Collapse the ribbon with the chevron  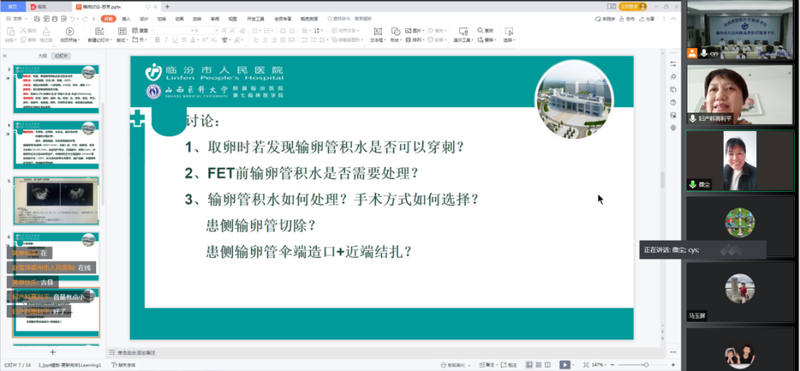673,19
